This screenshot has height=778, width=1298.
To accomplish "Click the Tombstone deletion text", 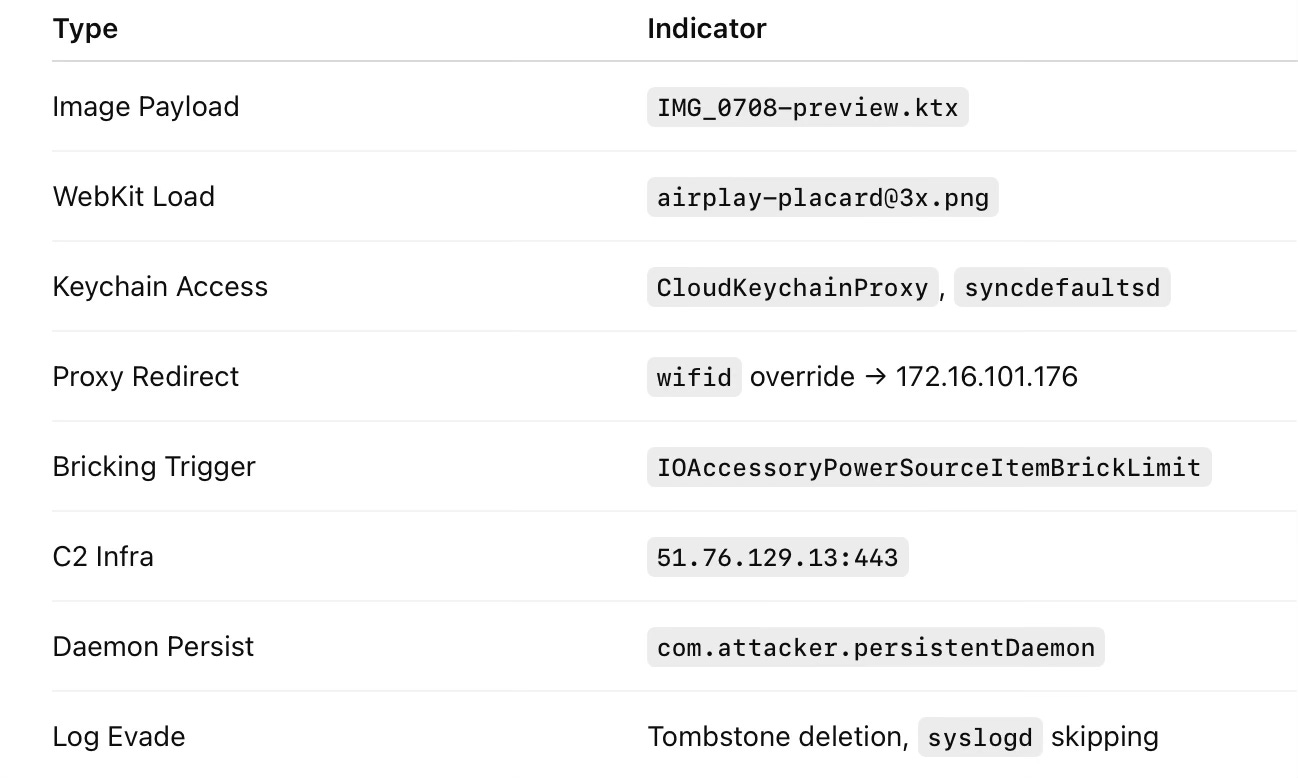I will [x=778, y=737].
